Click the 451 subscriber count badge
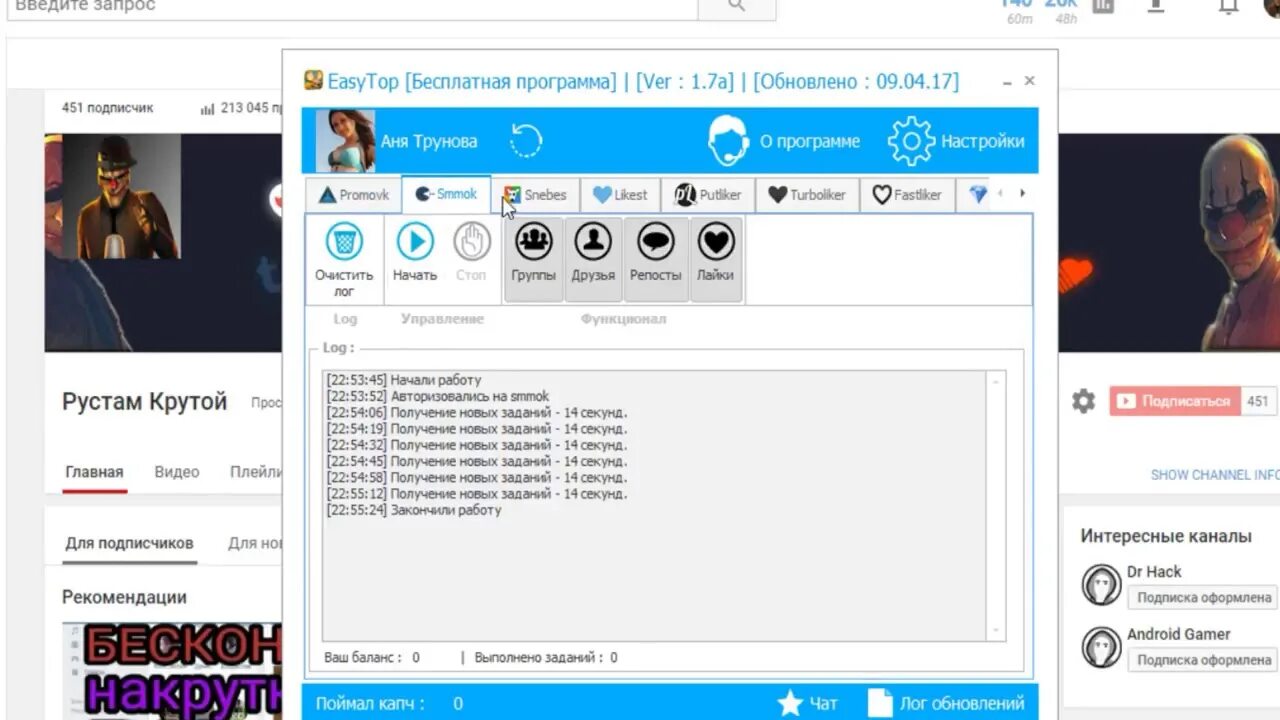 (1257, 401)
